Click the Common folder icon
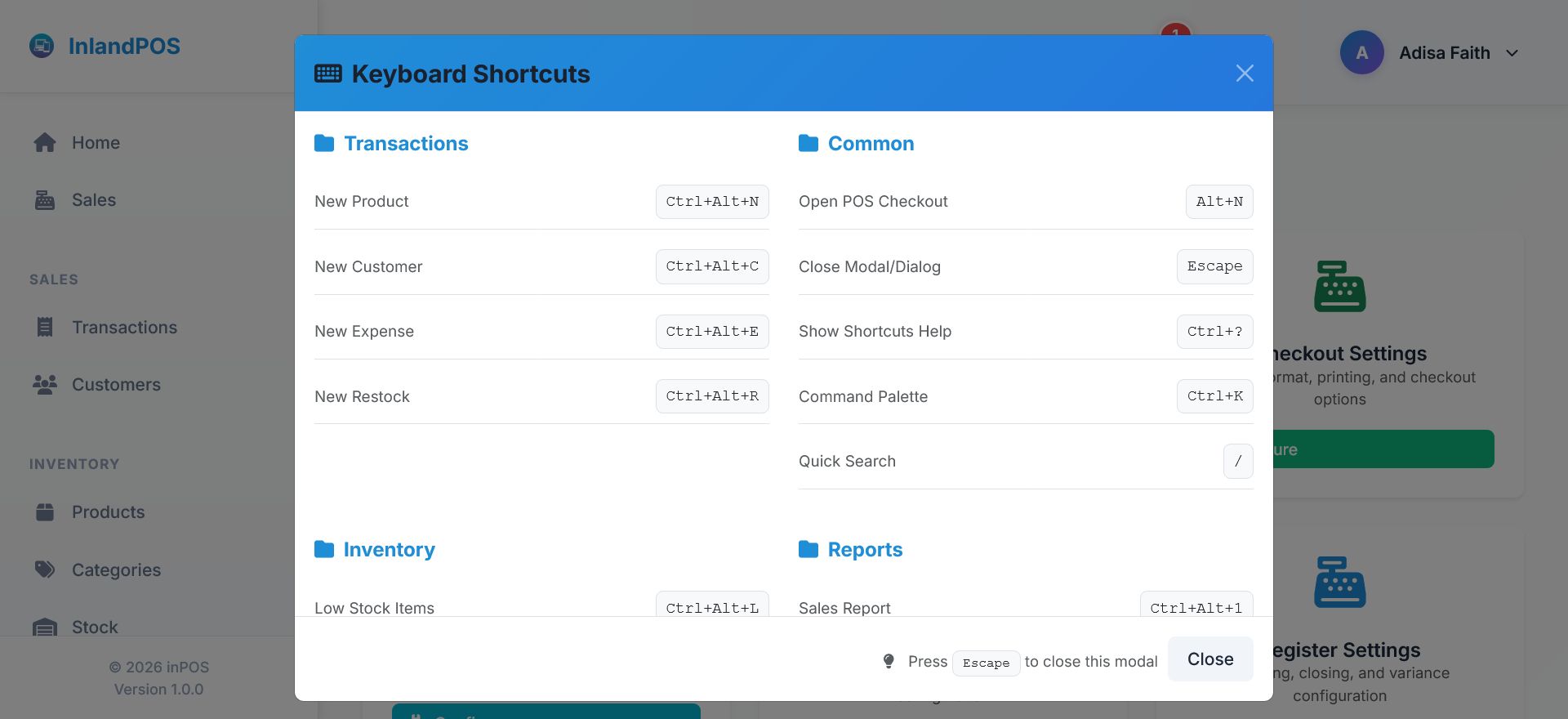This screenshot has width=1568, height=719. click(808, 144)
